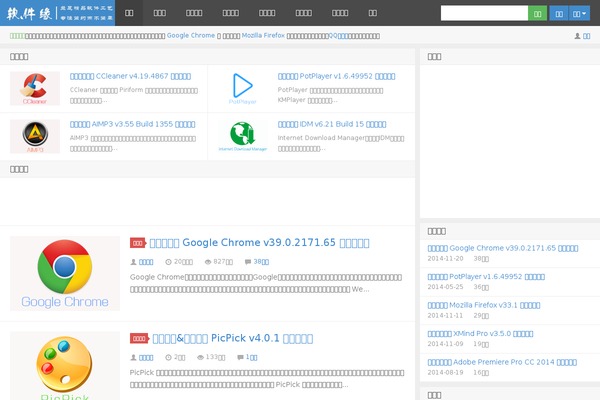Open the PicPick palette logo thumbnail

pos(65,366)
